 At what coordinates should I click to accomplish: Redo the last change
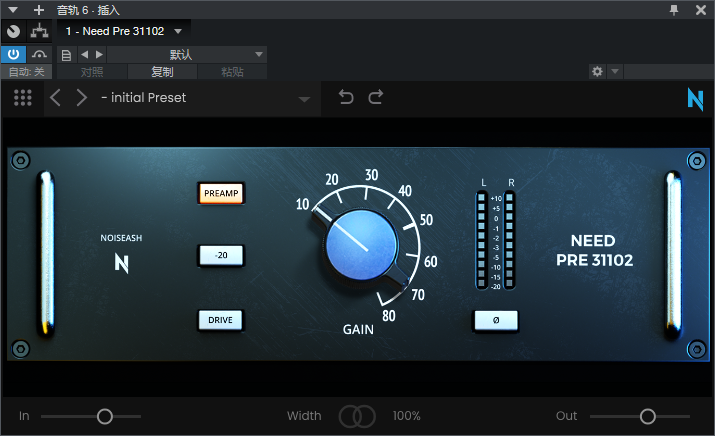pos(376,97)
